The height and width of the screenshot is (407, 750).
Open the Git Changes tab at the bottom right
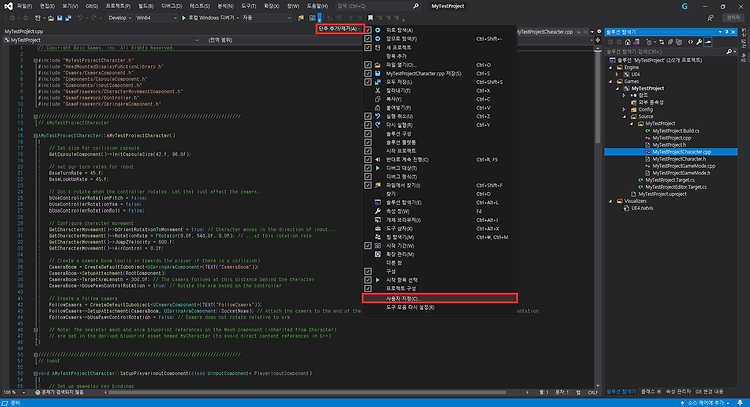709,392
